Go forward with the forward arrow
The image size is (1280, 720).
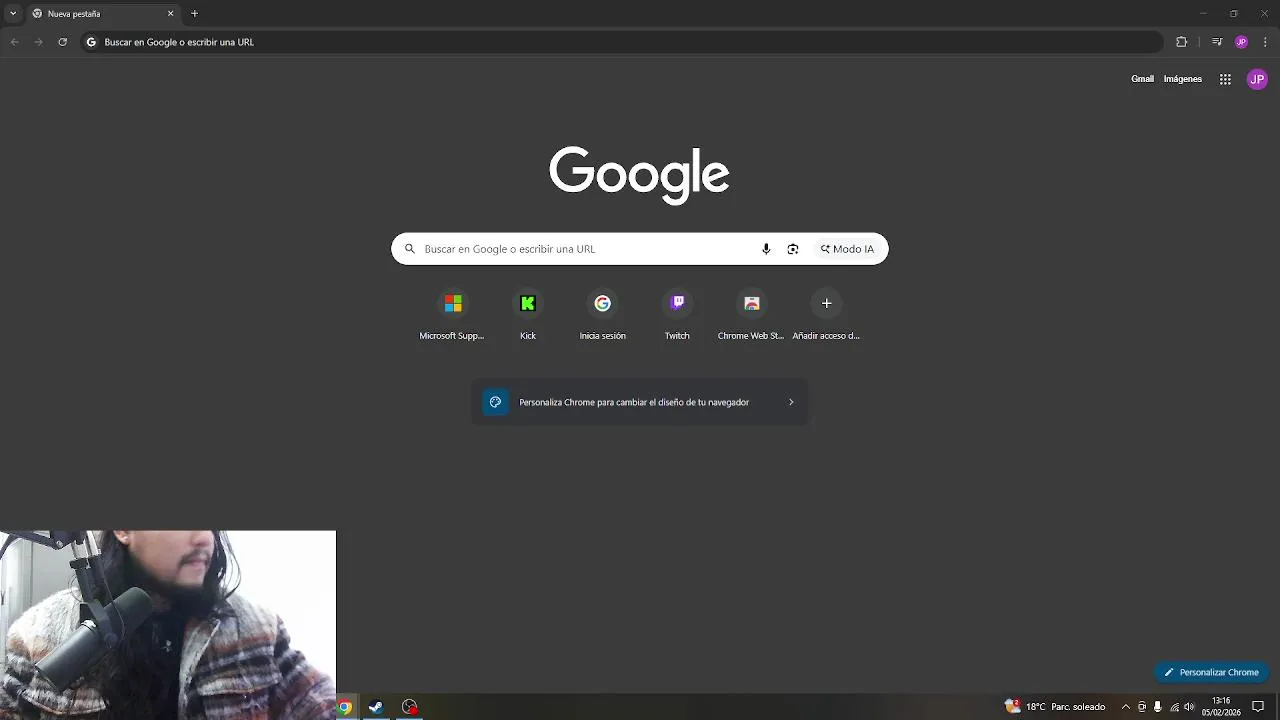click(x=38, y=42)
